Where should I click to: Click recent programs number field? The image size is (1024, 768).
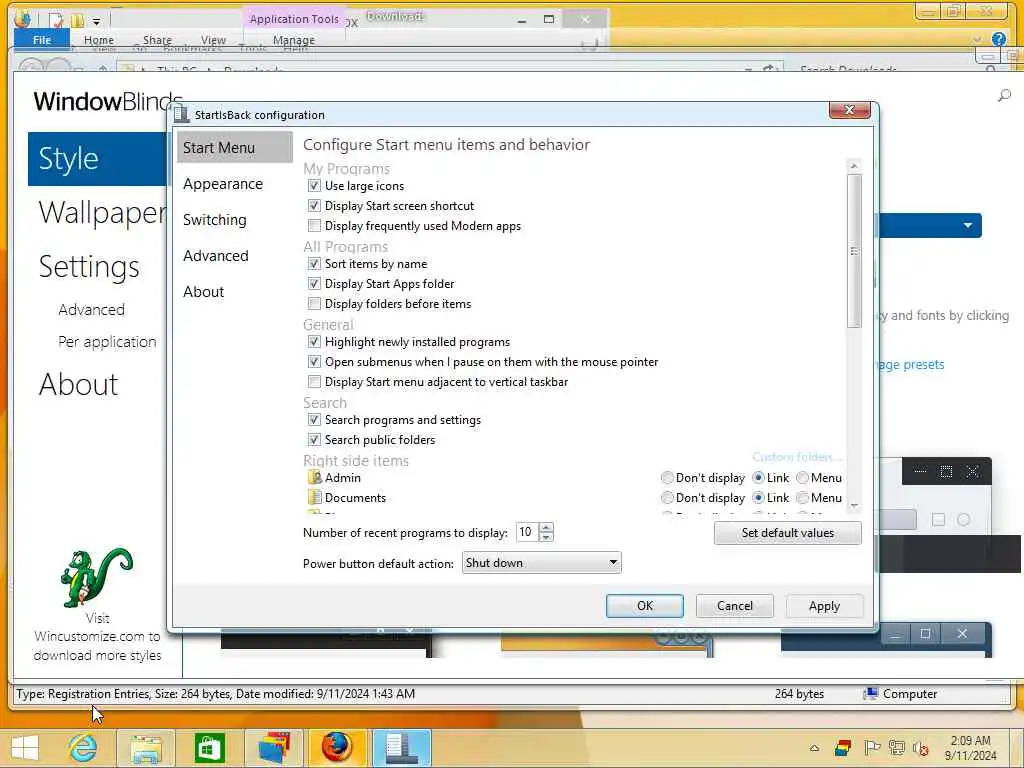click(x=528, y=532)
